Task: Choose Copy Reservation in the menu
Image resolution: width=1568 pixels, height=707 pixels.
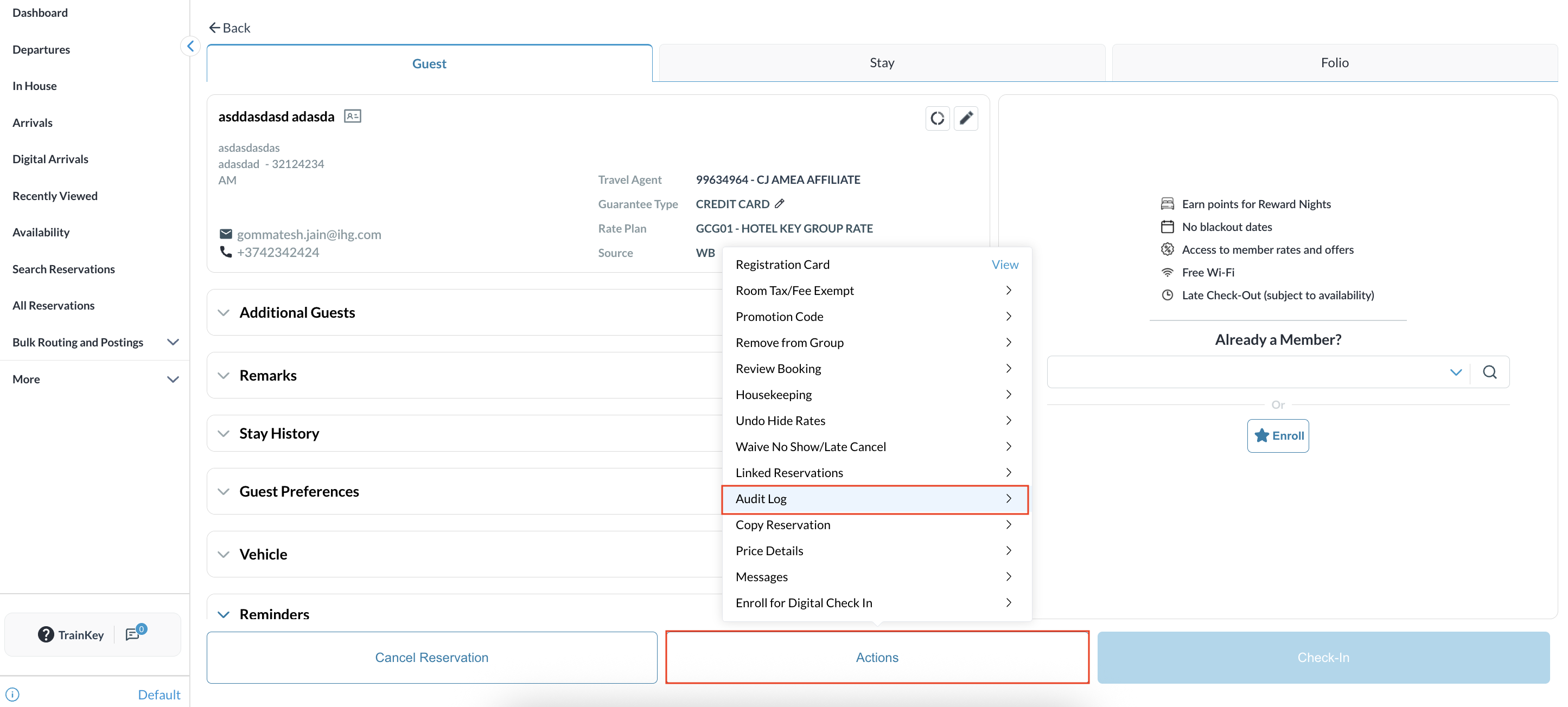Action: (875, 525)
